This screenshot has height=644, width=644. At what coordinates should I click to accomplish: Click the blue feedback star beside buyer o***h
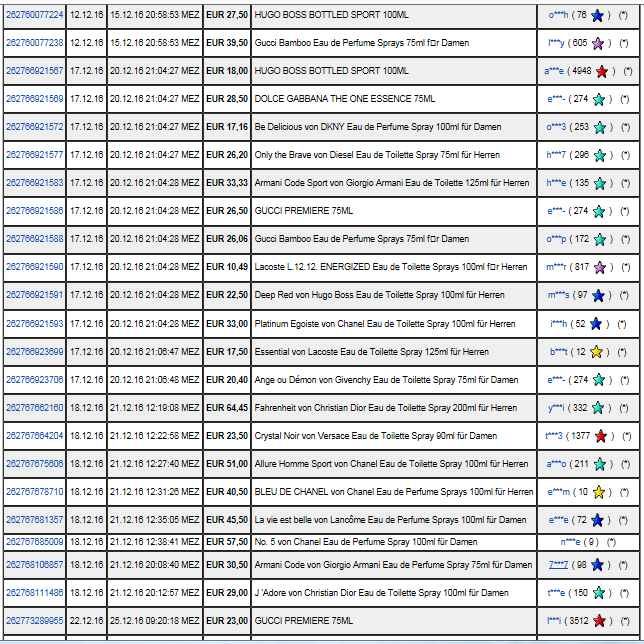[597, 16]
